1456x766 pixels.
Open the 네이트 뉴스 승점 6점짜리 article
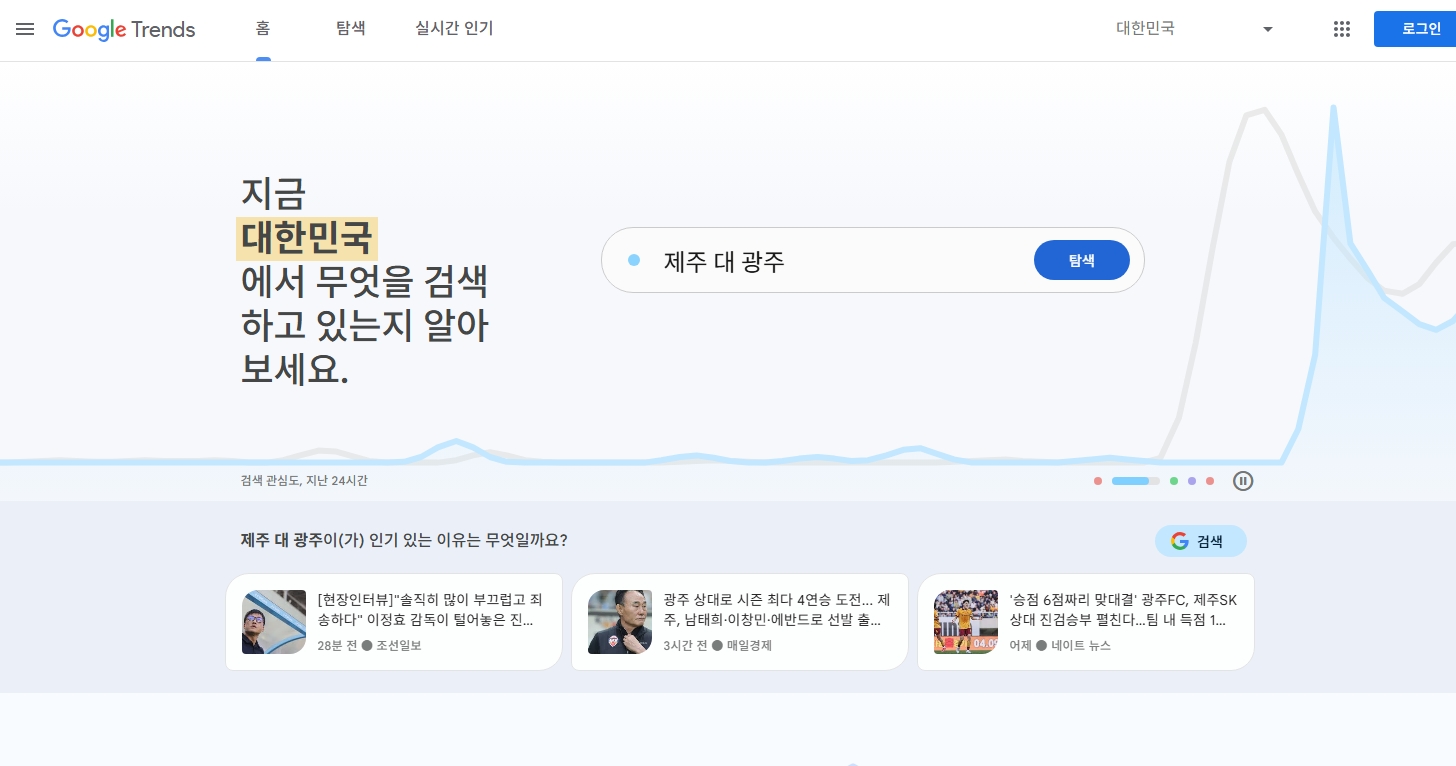pyautogui.click(x=1086, y=622)
